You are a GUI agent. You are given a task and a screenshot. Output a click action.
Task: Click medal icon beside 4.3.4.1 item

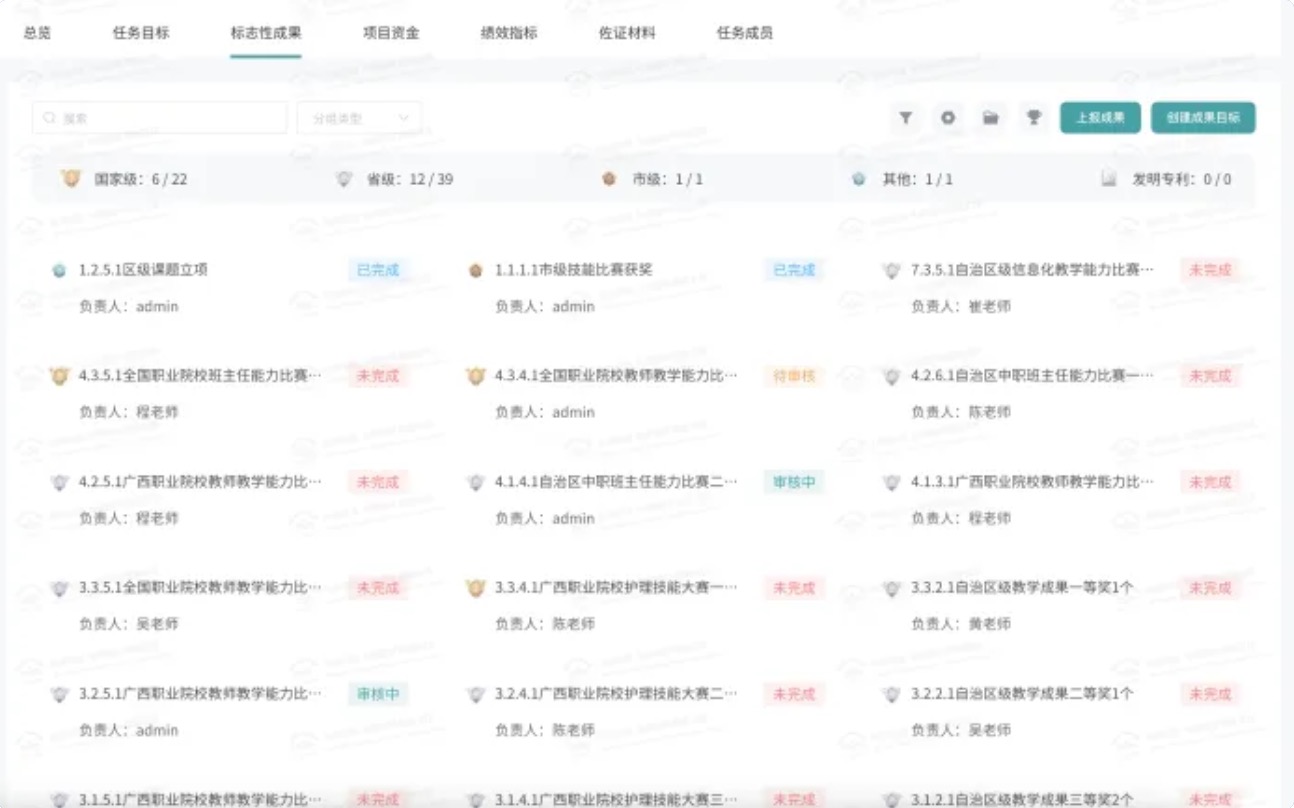pyautogui.click(x=476, y=376)
